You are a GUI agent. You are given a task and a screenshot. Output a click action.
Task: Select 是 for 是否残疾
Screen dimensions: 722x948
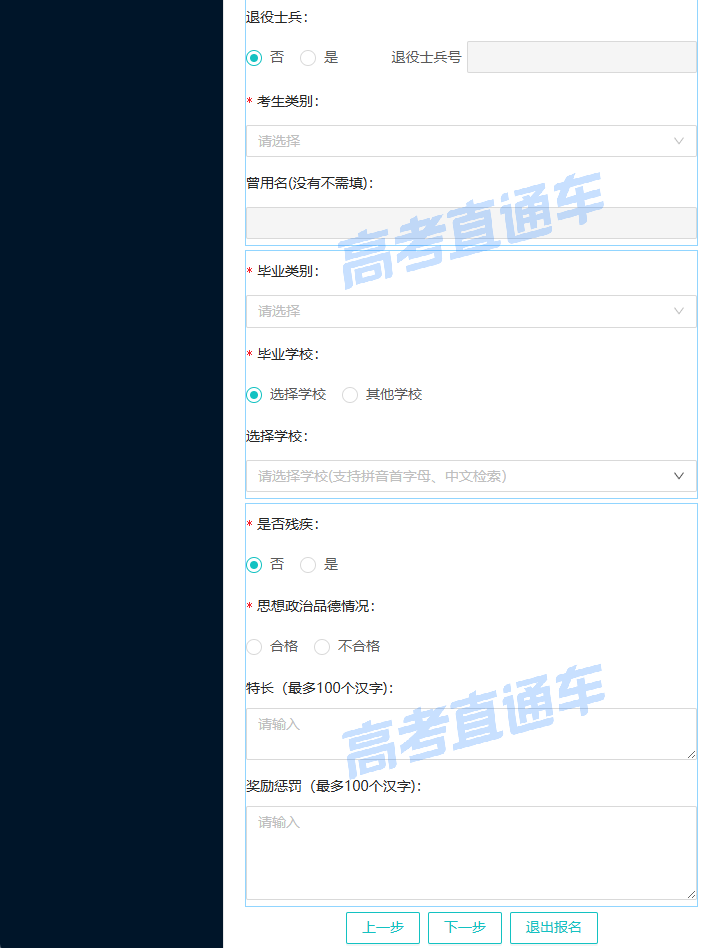(308, 565)
